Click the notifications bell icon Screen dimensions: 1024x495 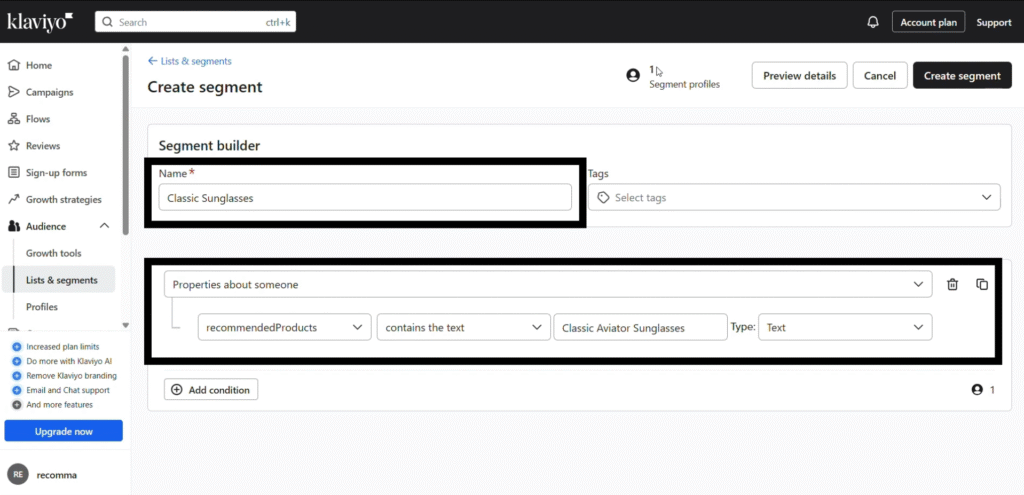(x=872, y=22)
